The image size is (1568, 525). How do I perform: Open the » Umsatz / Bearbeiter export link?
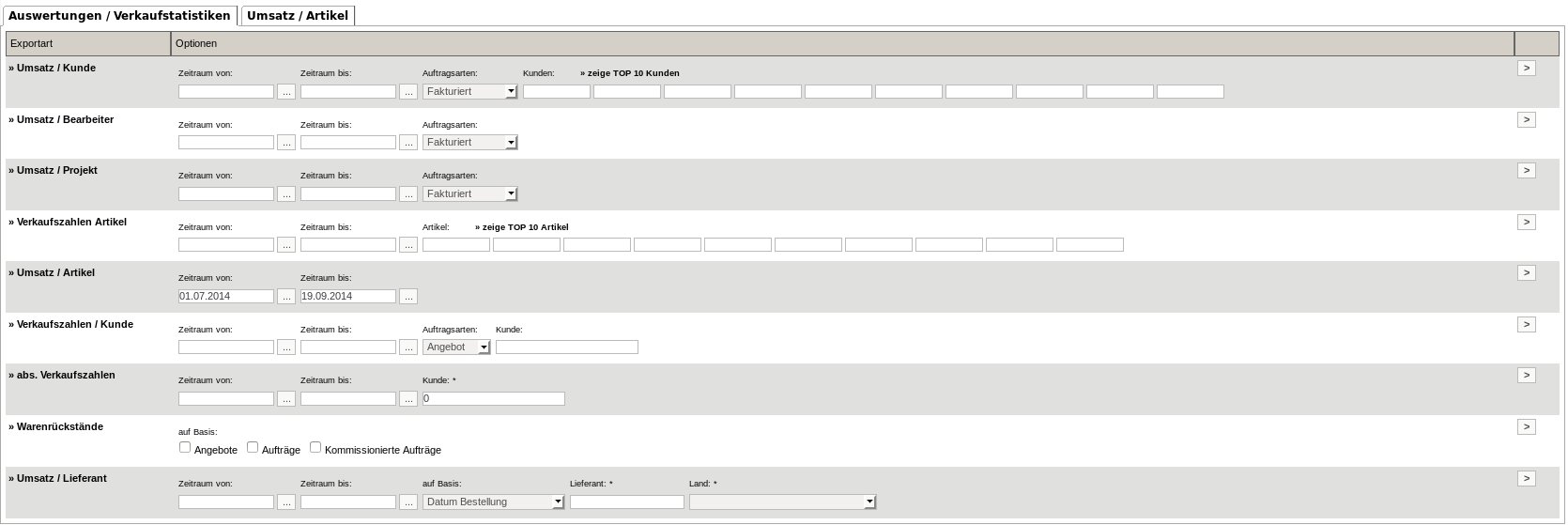pos(61,119)
